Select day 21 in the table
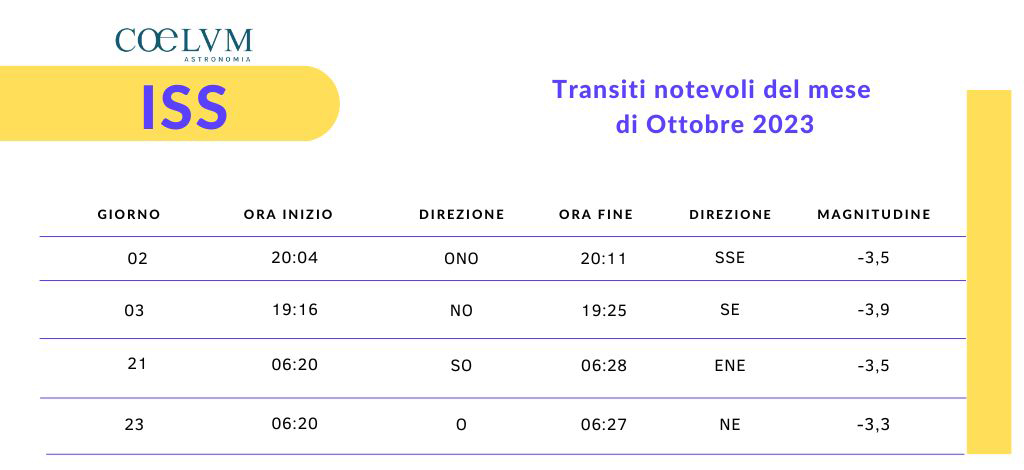Viewport: 1024px width, 470px height. [137, 364]
